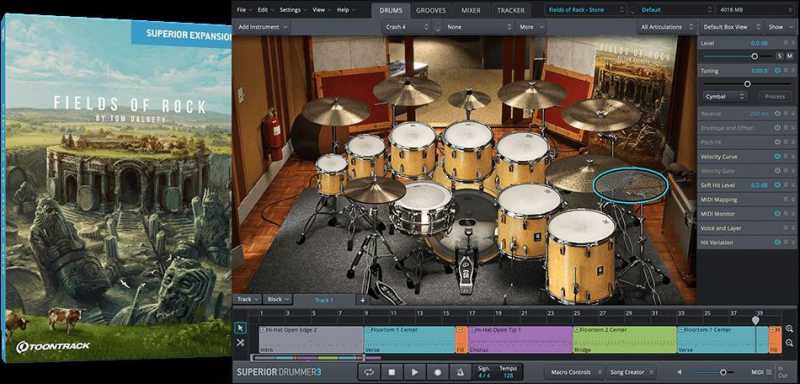Select the green Floortom 2 Center bridge block
The image size is (800, 384).
624,340
